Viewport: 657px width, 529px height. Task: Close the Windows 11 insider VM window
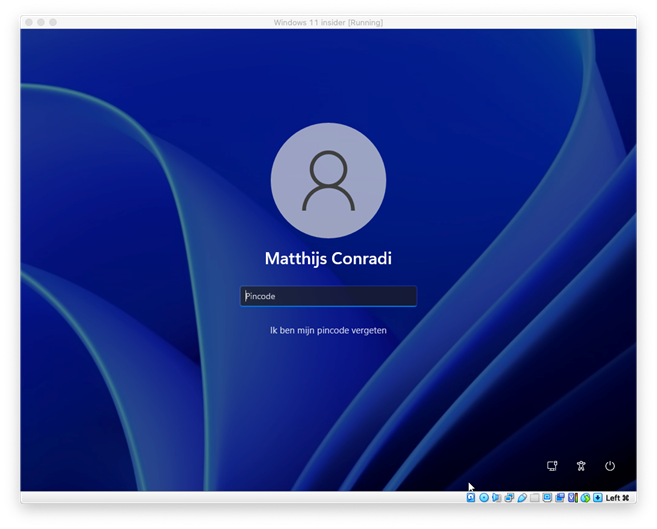(x=28, y=22)
